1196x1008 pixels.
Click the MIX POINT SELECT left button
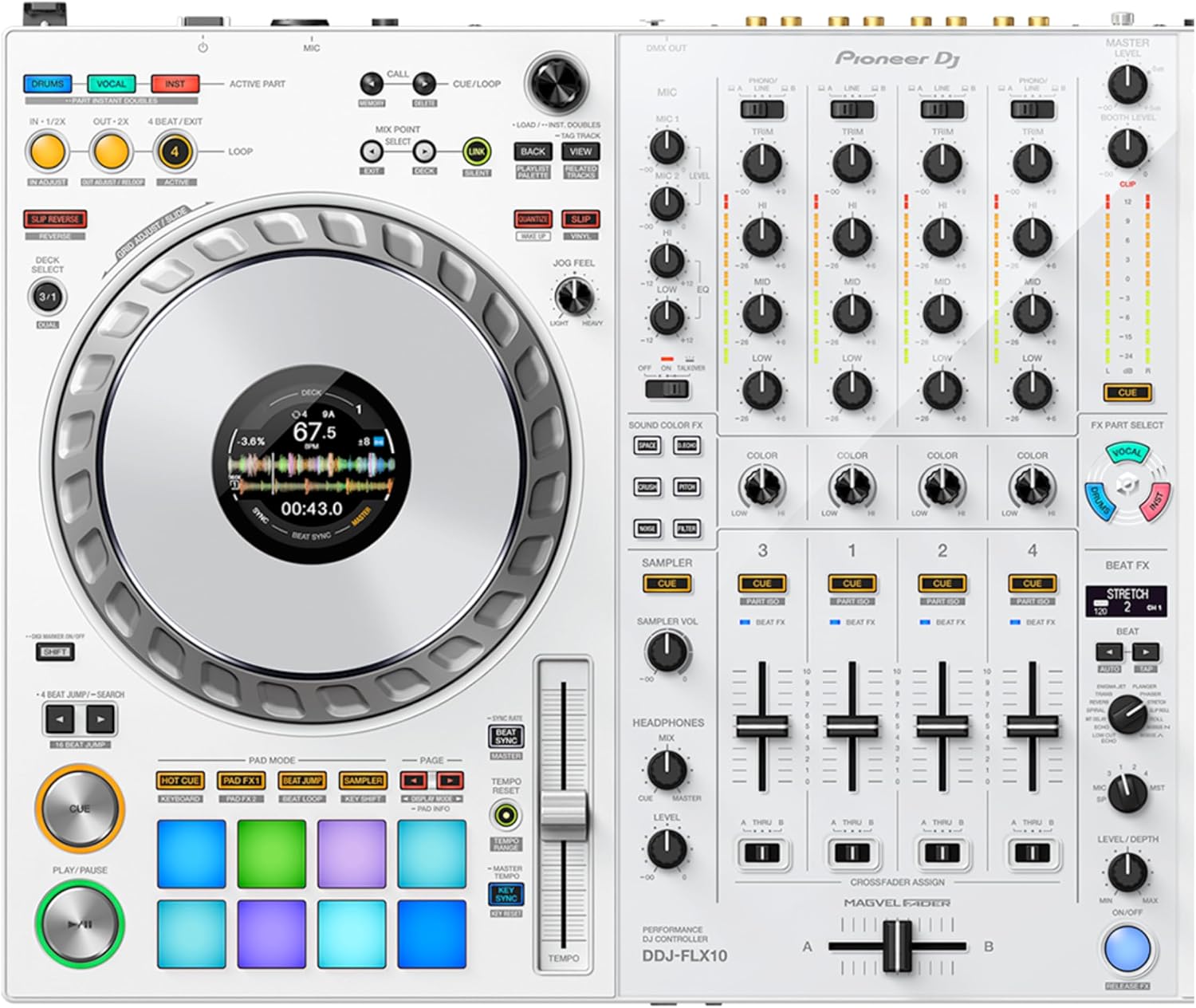[x=372, y=152]
